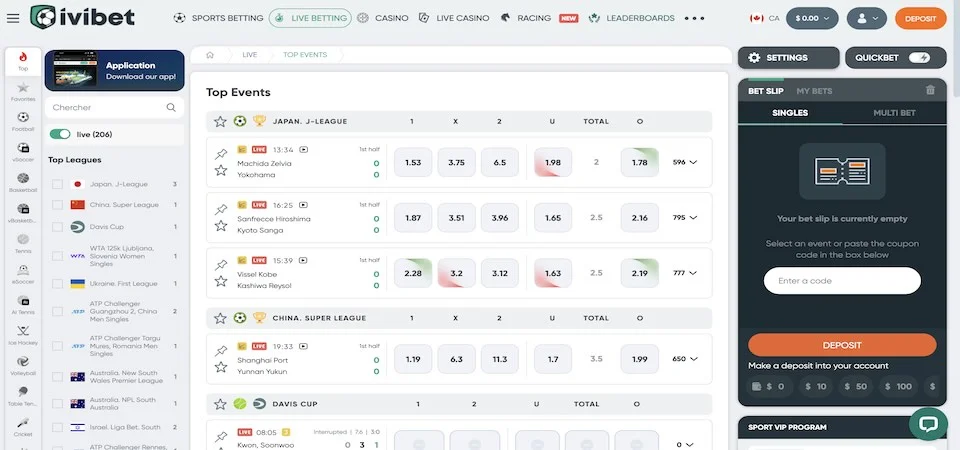Expand 596 markets for Machida Zelvia

[x=685, y=162]
